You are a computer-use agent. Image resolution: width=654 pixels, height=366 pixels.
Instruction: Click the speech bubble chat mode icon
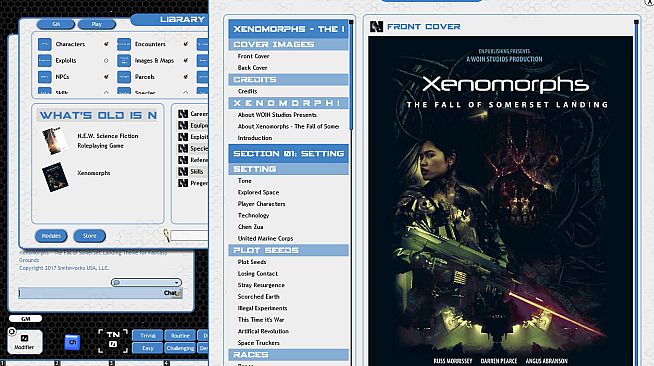pos(117,283)
